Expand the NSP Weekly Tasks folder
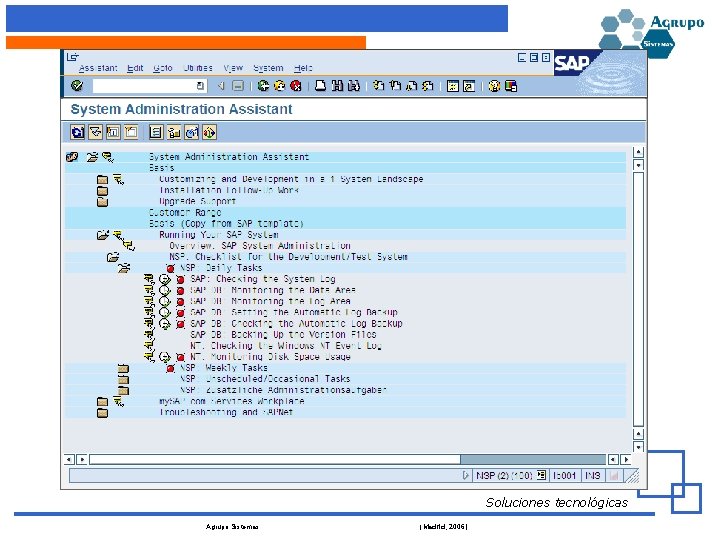This screenshot has width=720, height=540. pos(123,368)
